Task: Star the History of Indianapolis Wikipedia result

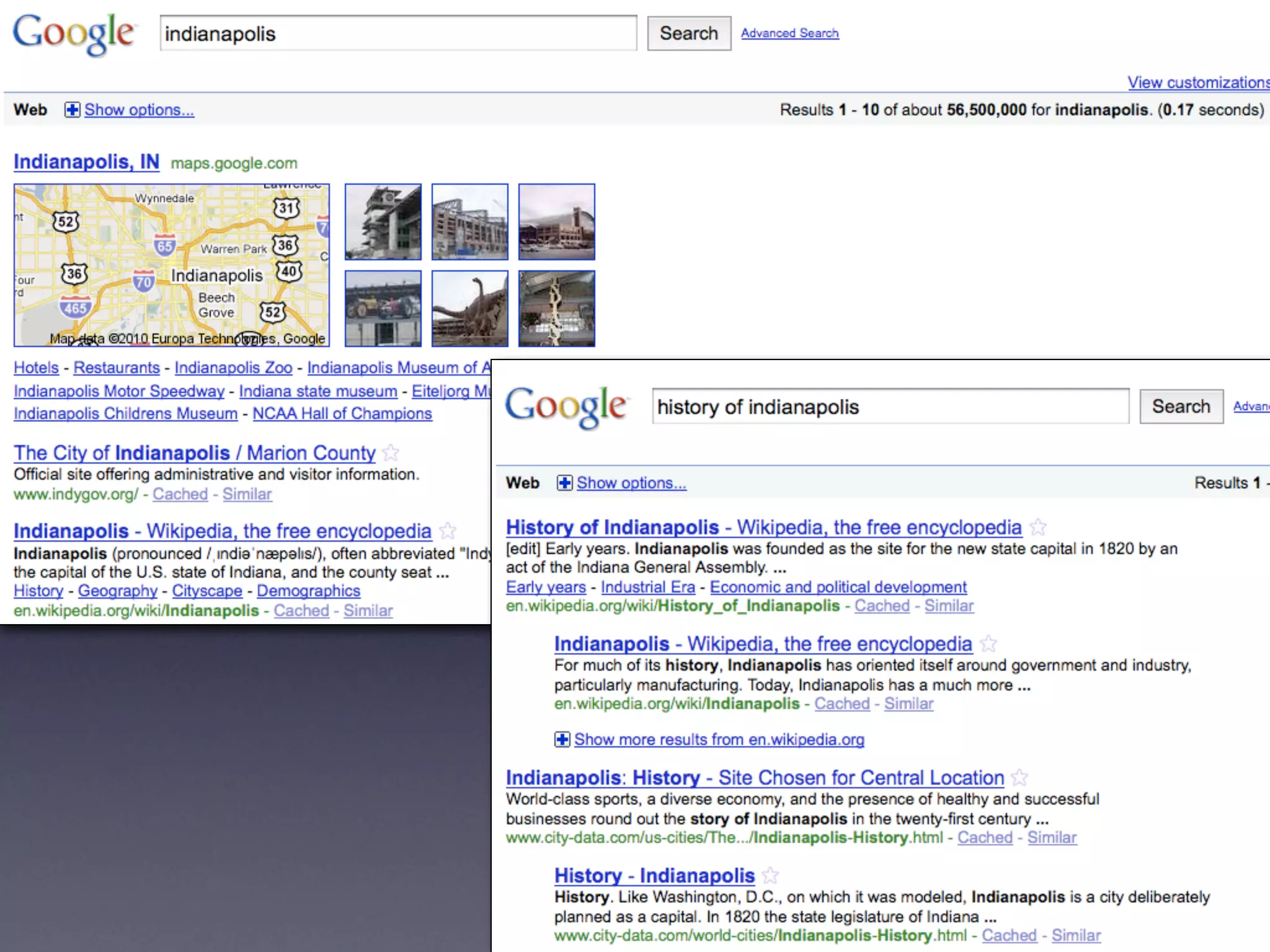Action: pos(1037,527)
